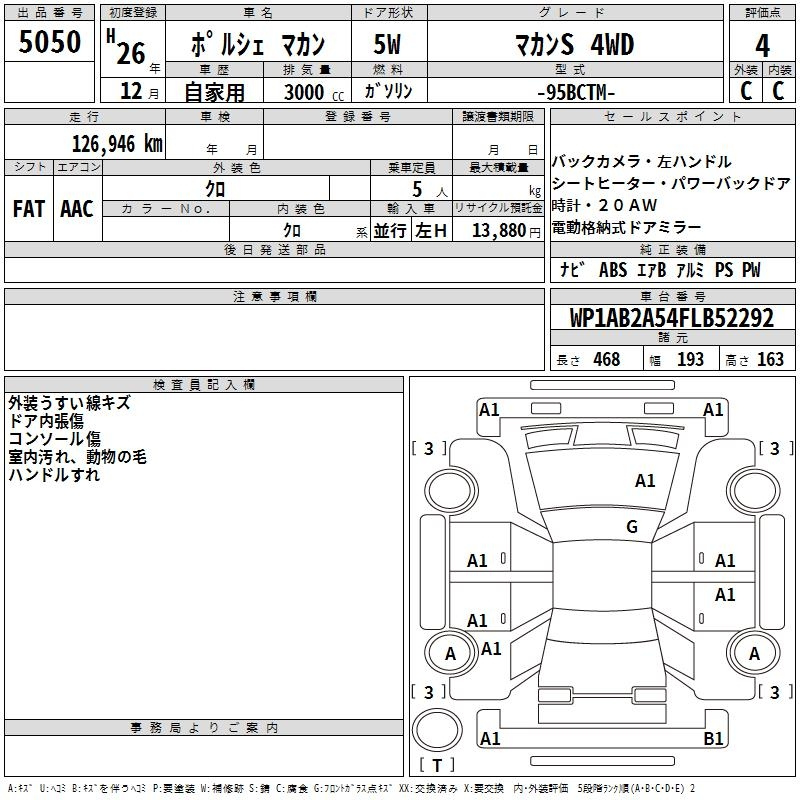Click the air conditioner value AAC

(77, 209)
